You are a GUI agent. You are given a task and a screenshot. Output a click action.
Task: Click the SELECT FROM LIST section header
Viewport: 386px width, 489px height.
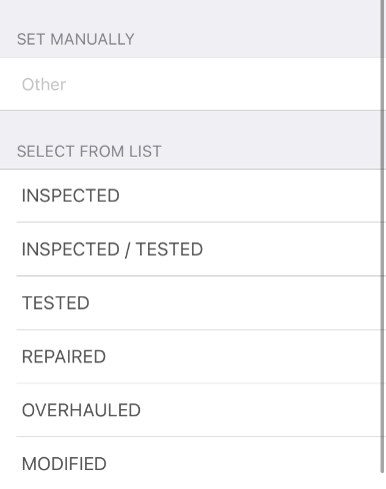[89, 151]
